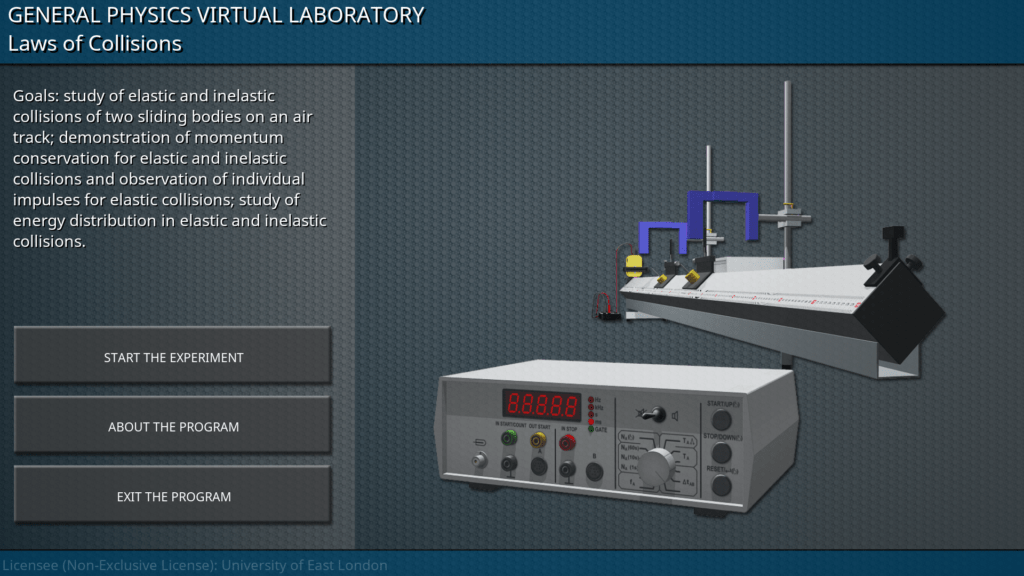Click the red five-digit LED display
The height and width of the screenshot is (576, 1024).
(541, 405)
